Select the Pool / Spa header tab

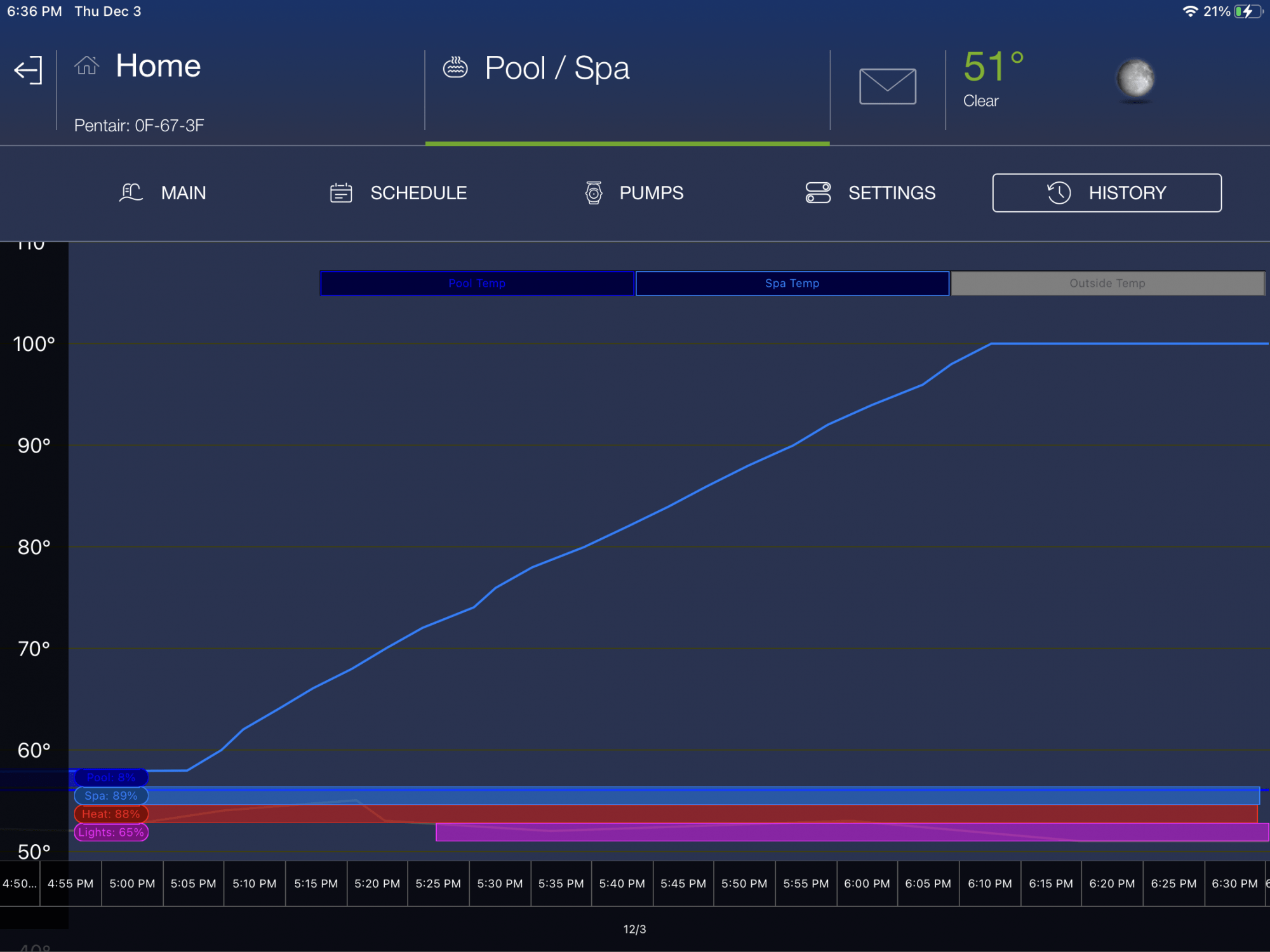click(627, 91)
